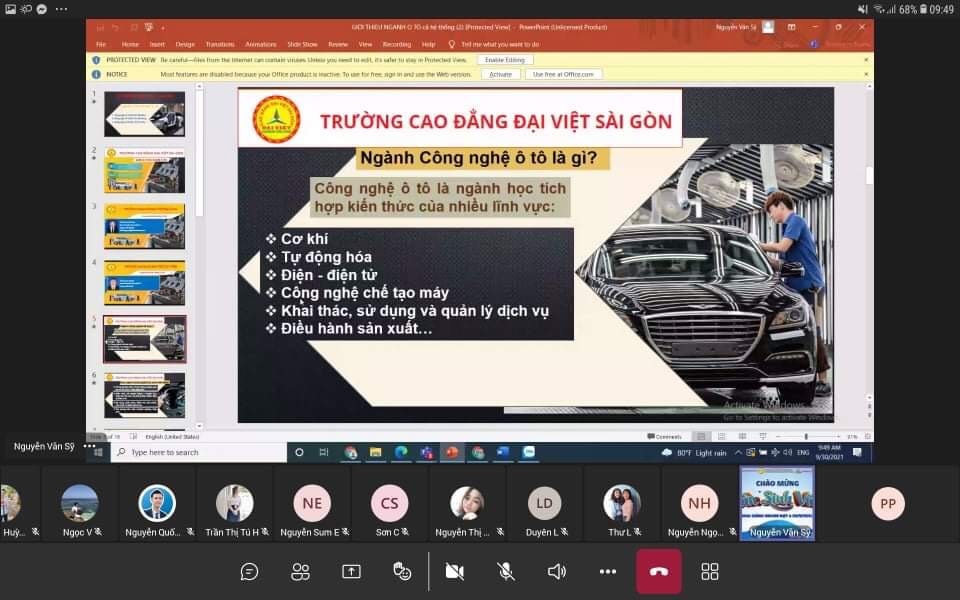Open raise hand and reactions
This screenshot has width=960, height=600.
click(402, 572)
